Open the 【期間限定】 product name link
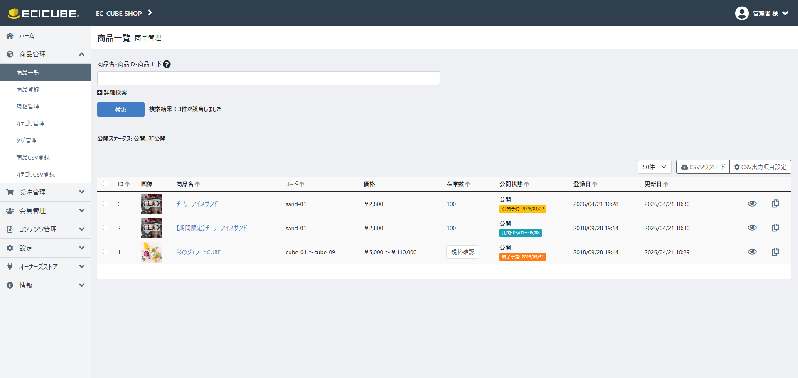798x378 pixels. (212, 228)
